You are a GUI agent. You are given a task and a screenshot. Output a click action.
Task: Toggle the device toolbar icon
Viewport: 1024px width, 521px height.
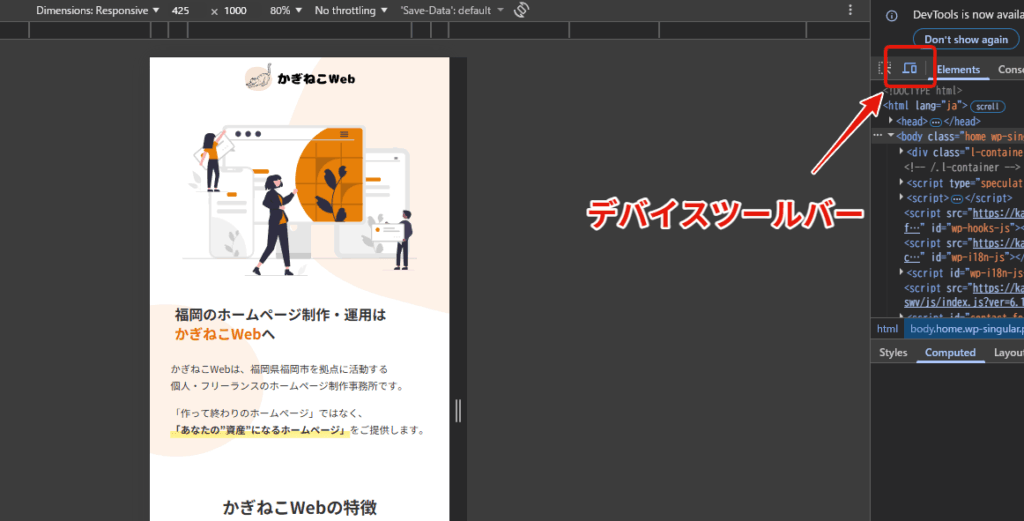(x=910, y=69)
